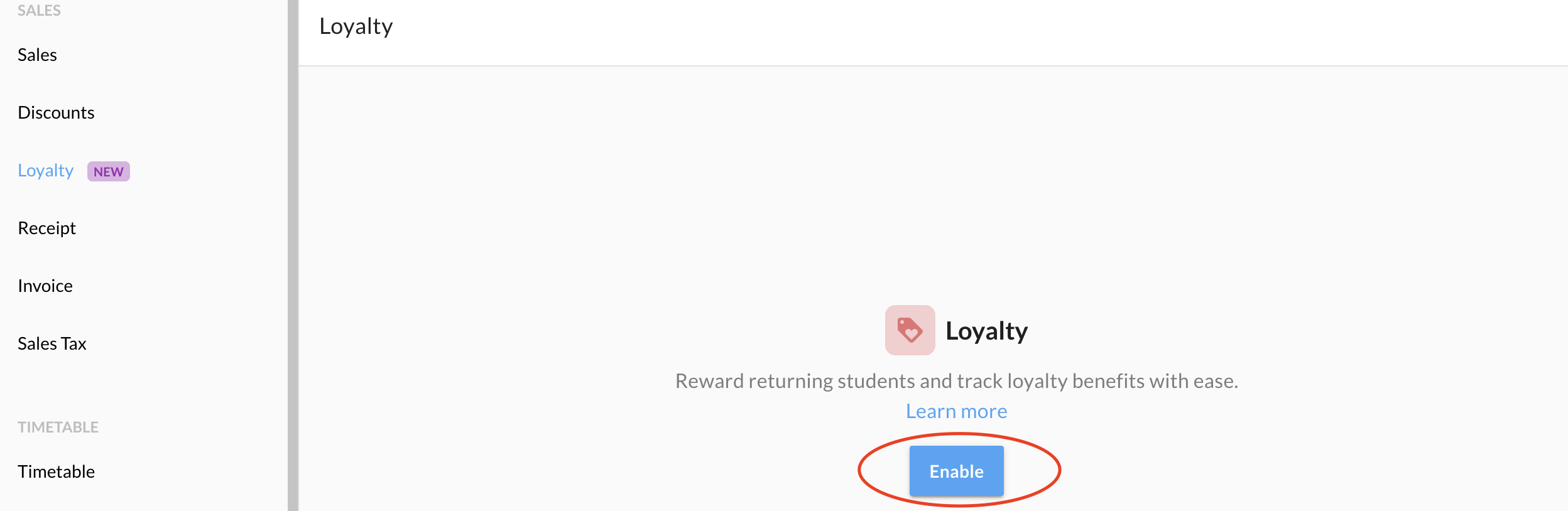Screen dimensions: 1568x511
Task: Open the Timetable settings page
Action: tap(56, 472)
